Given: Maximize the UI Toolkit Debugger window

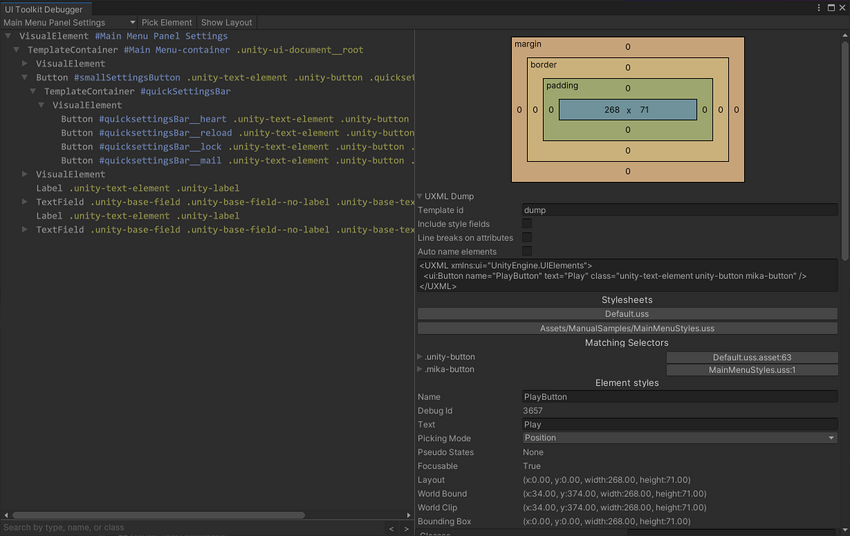Looking at the screenshot, I should pos(831,7).
